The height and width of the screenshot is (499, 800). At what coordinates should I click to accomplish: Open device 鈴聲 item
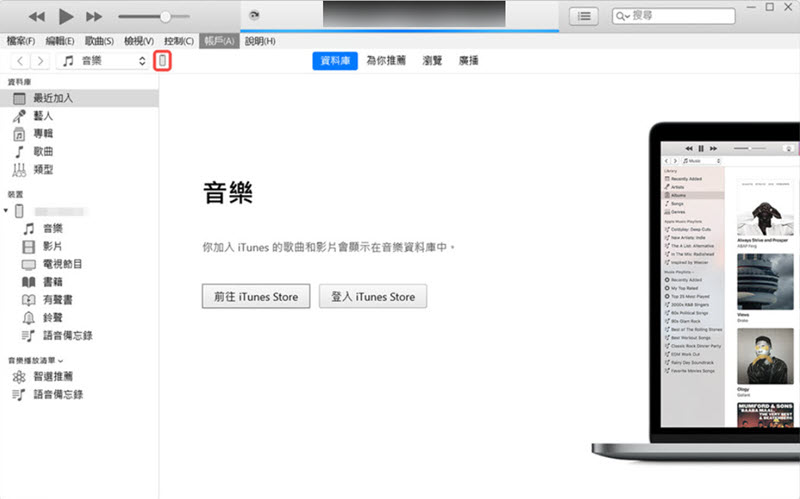click(79, 318)
